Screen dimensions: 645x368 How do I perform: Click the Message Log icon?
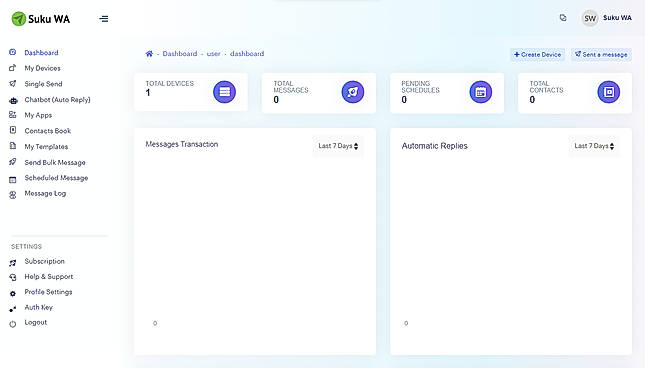click(x=13, y=195)
